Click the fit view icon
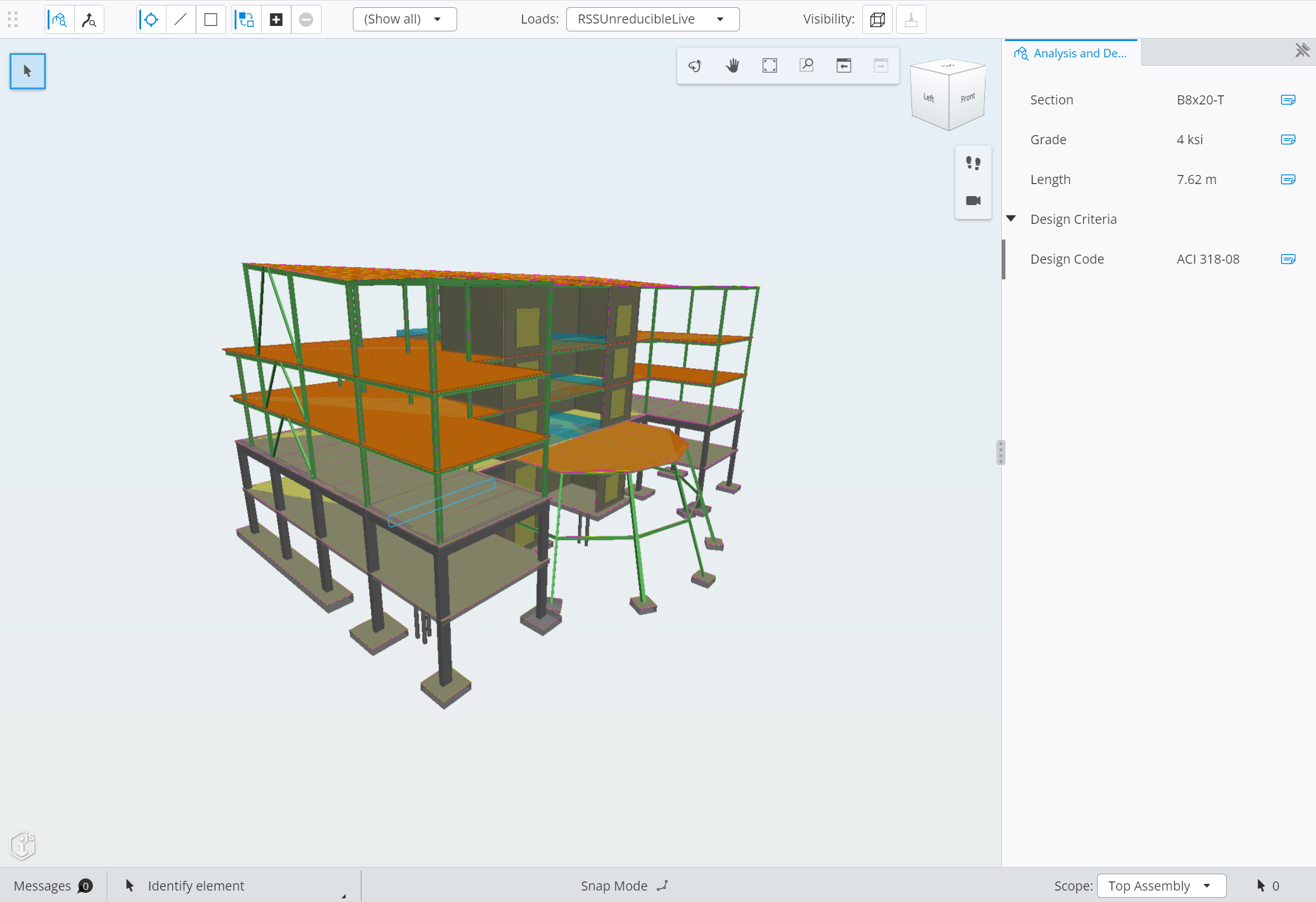Image resolution: width=1316 pixels, height=902 pixels. point(770,66)
